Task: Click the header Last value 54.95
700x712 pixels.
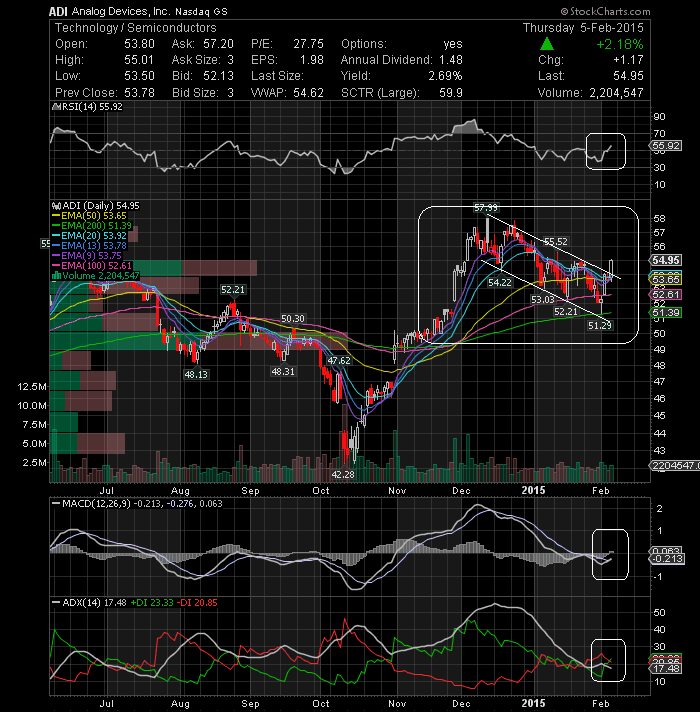Action: tap(628, 76)
